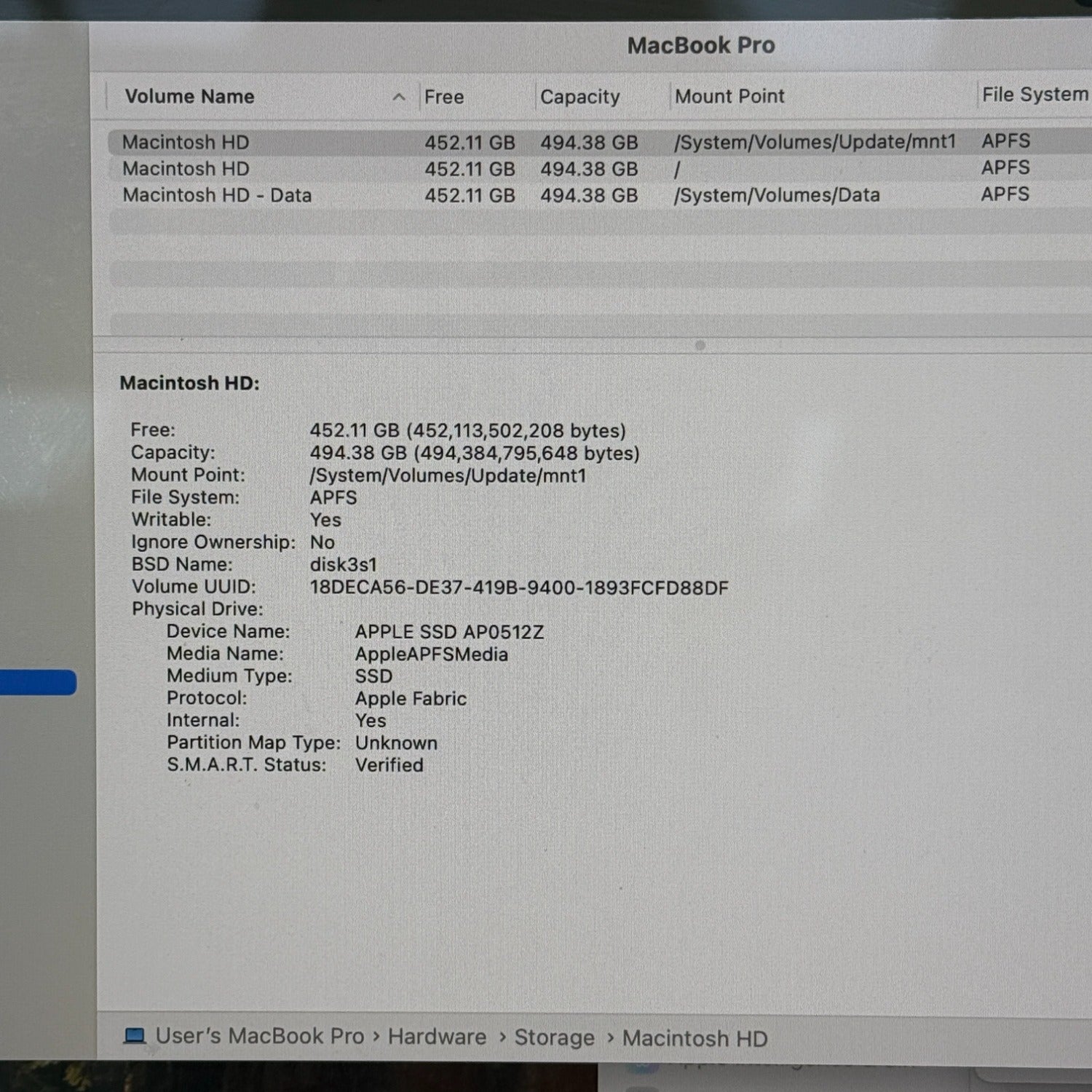Sort by the File System column header
The height and width of the screenshot is (1092, 1092).
click(x=1034, y=95)
